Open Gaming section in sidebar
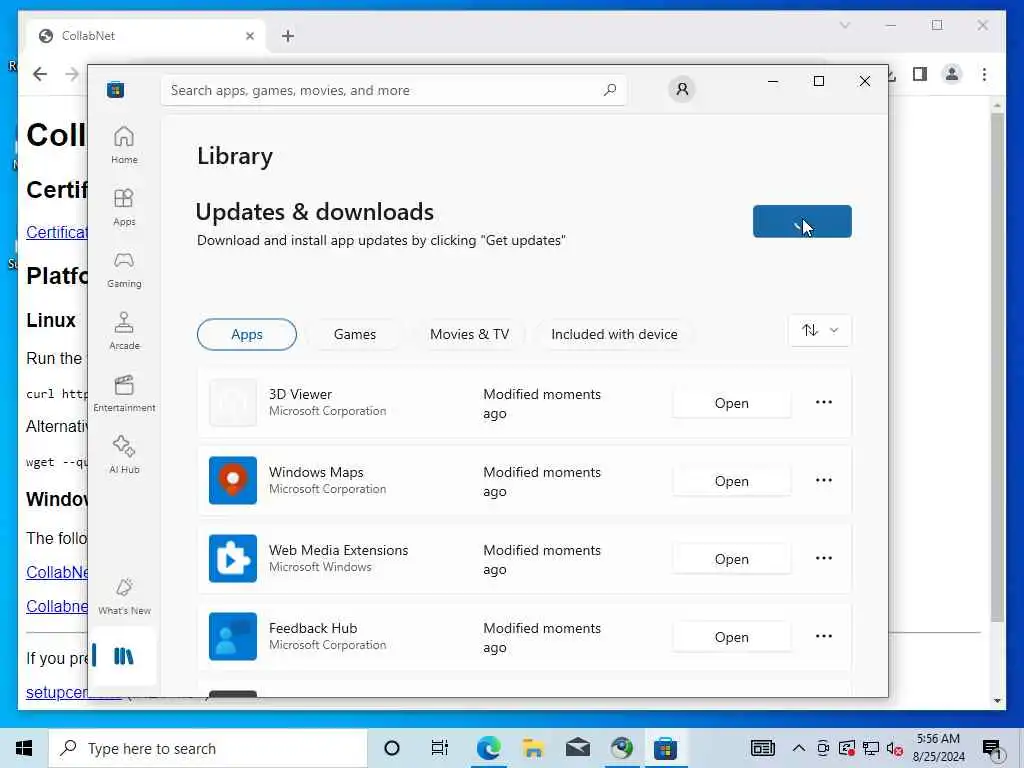The height and width of the screenshot is (768, 1024). pyautogui.click(x=123, y=269)
